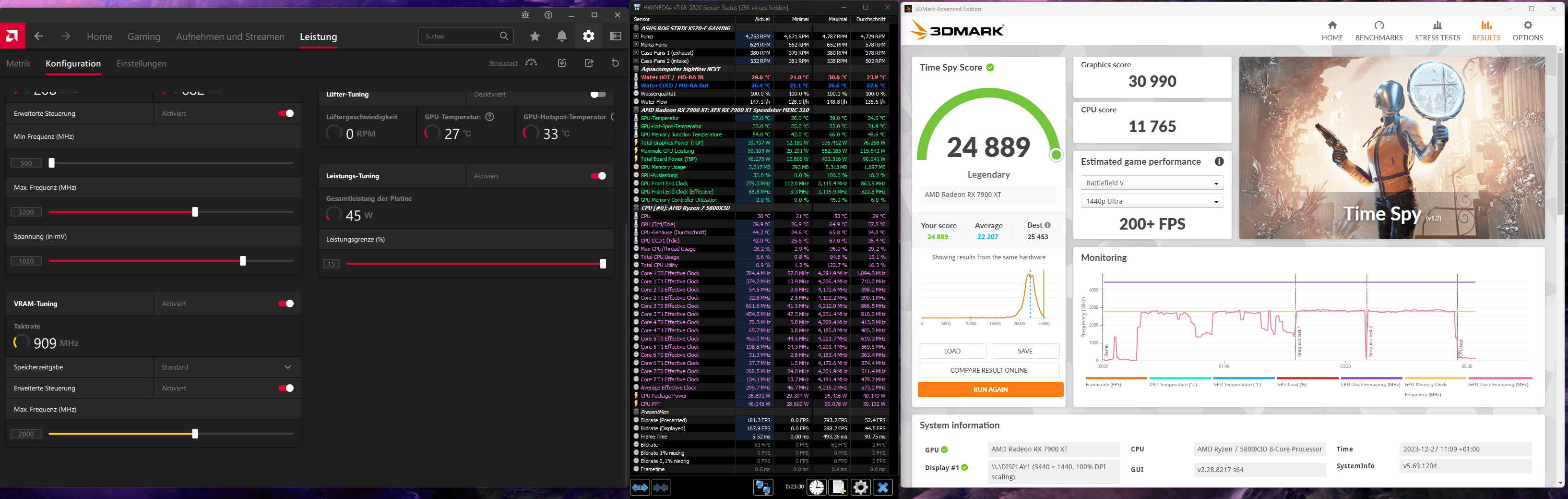Click orange RUN AGAIN button

pos(990,389)
